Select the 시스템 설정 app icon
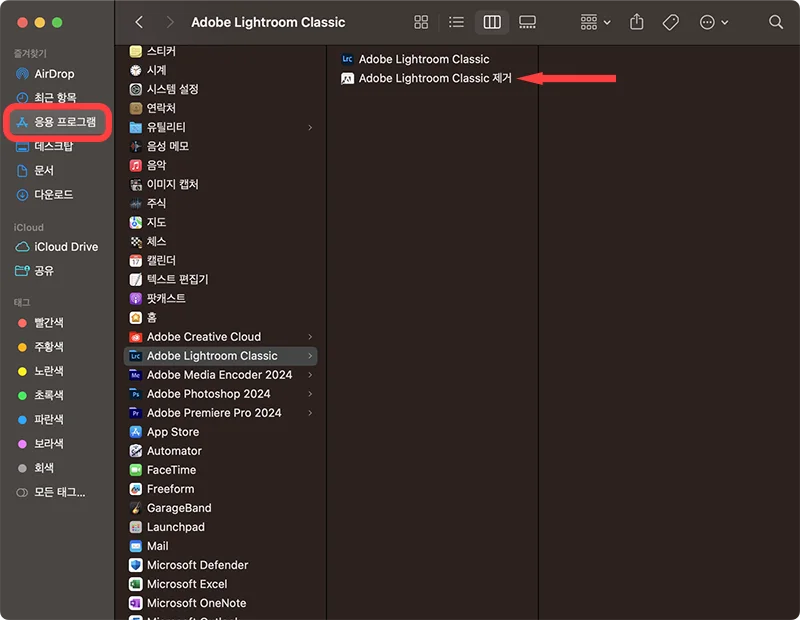This screenshot has width=800, height=620. pyautogui.click(x=135, y=89)
